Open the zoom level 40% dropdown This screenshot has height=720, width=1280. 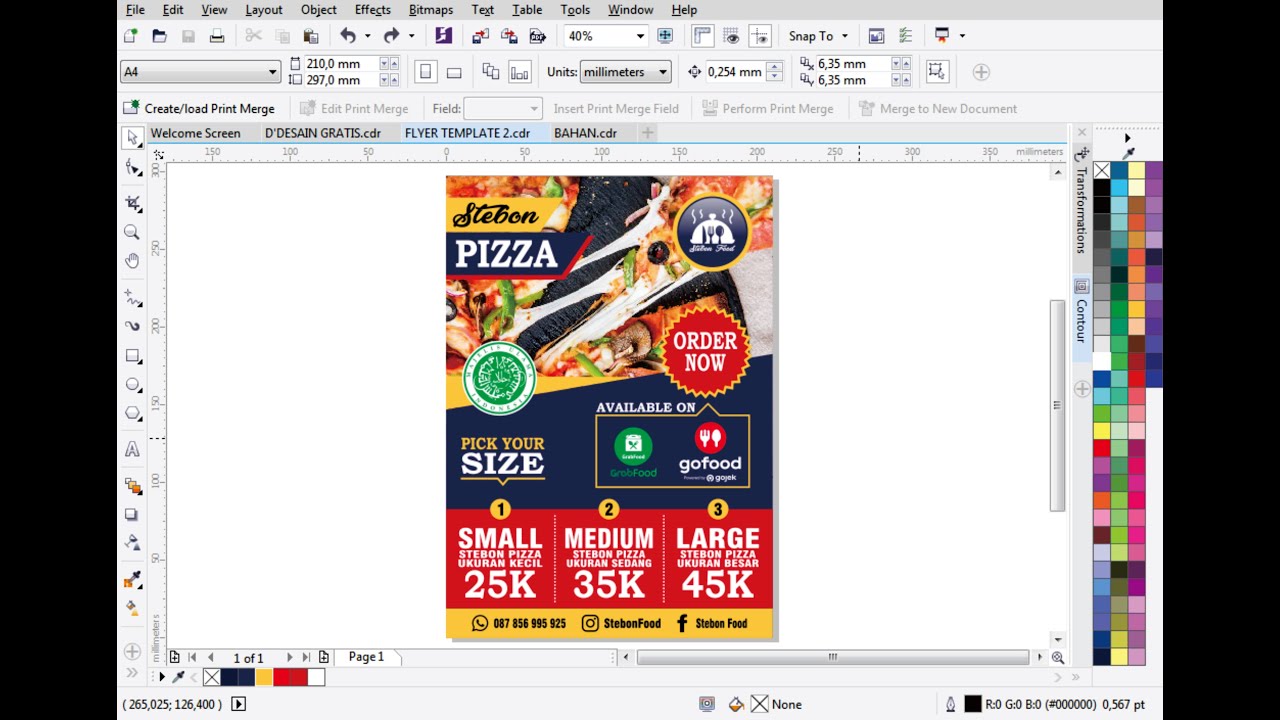coord(640,36)
